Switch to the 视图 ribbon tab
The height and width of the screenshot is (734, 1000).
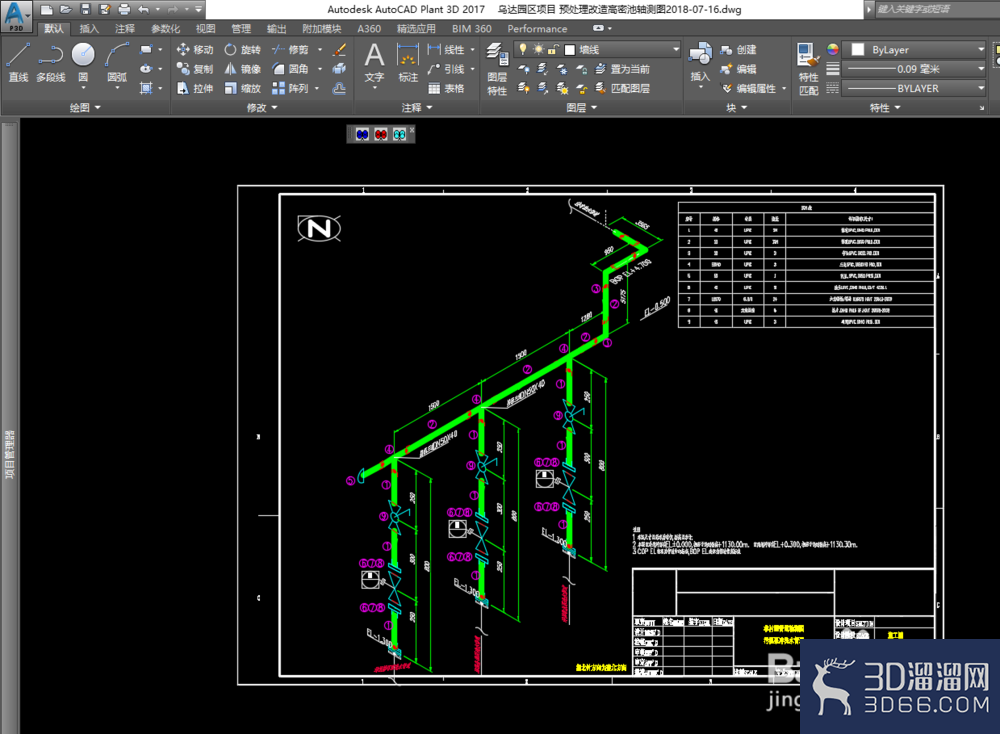click(x=205, y=29)
